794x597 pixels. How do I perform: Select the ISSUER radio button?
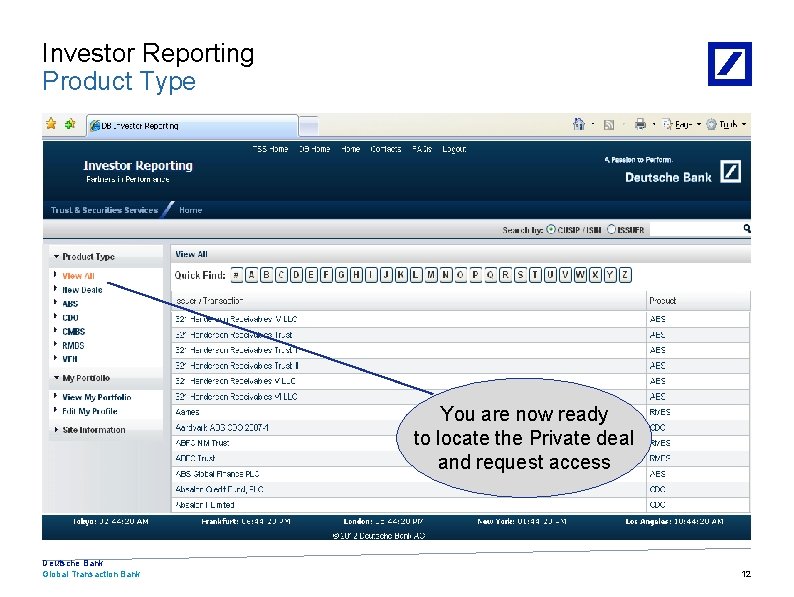tap(611, 229)
